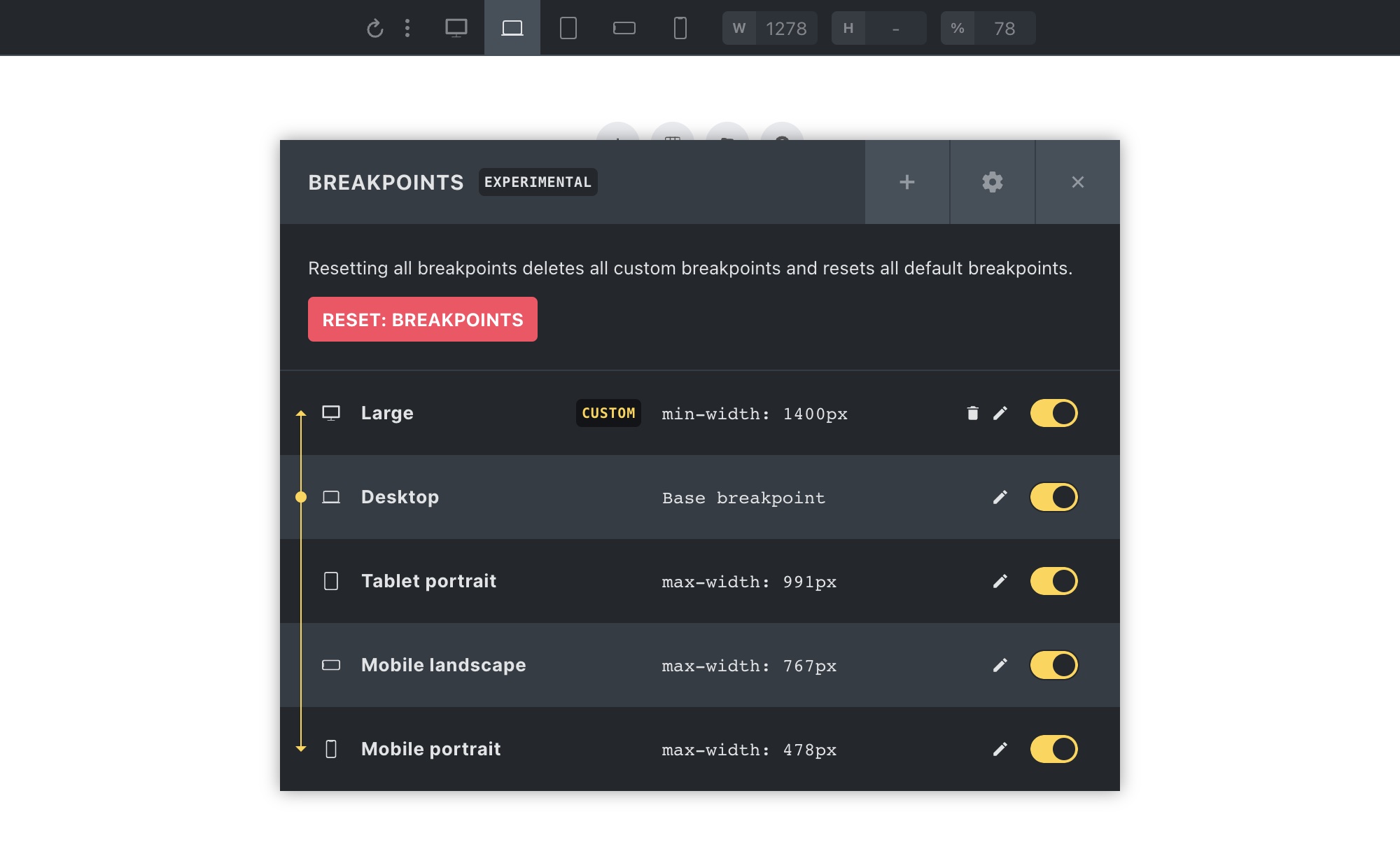Select the laptop desktop breakpoint preview

tap(512, 28)
